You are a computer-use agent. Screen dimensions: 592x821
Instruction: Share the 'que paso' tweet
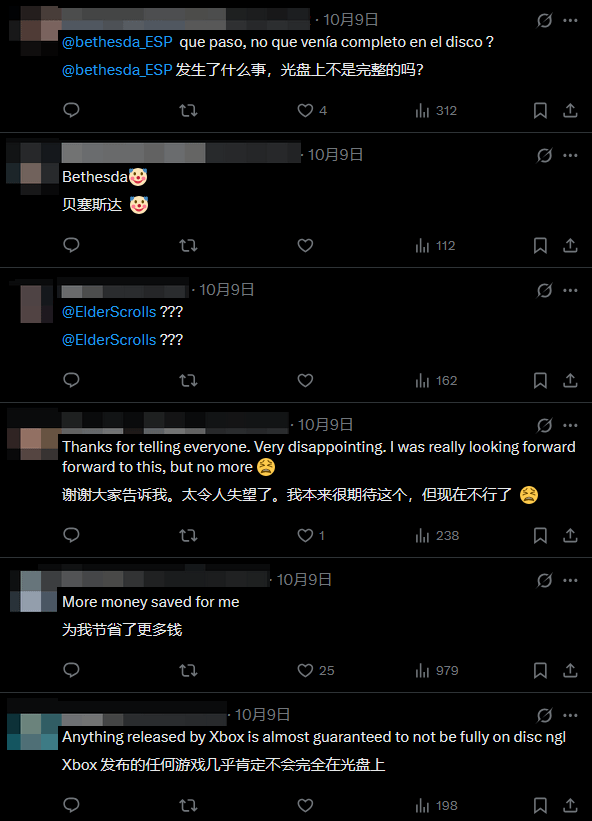[x=570, y=110]
